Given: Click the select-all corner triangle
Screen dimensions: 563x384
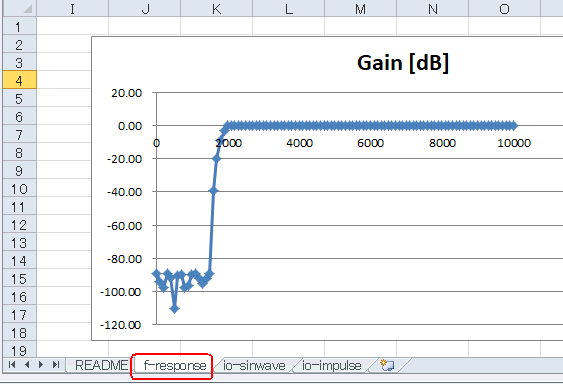Looking at the screenshot, I should click(x=19, y=8).
